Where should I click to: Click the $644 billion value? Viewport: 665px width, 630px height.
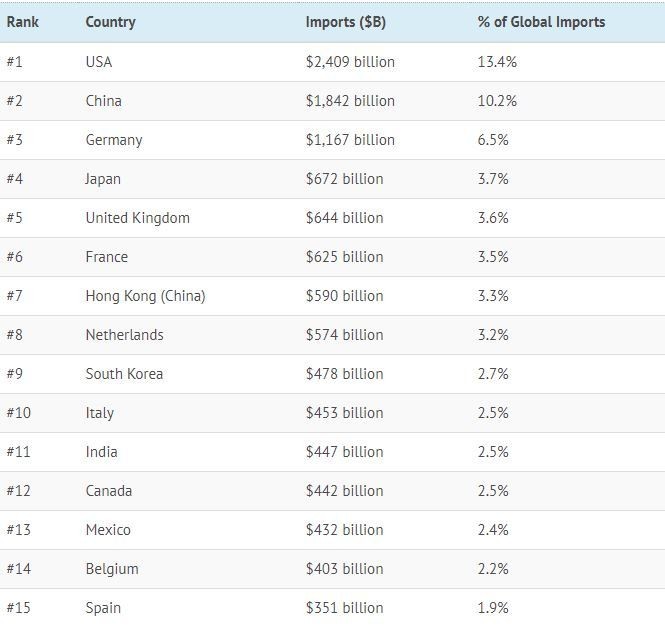pyautogui.click(x=344, y=218)
